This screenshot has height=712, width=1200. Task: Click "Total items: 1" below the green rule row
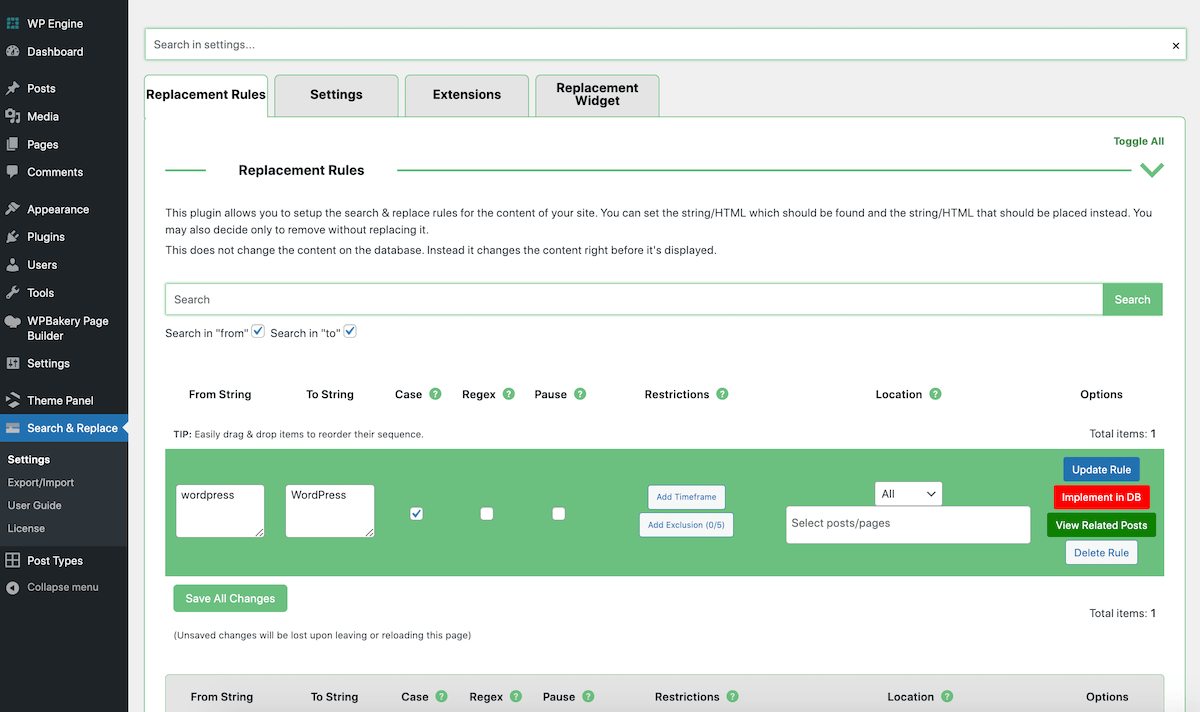(1122, 613)
